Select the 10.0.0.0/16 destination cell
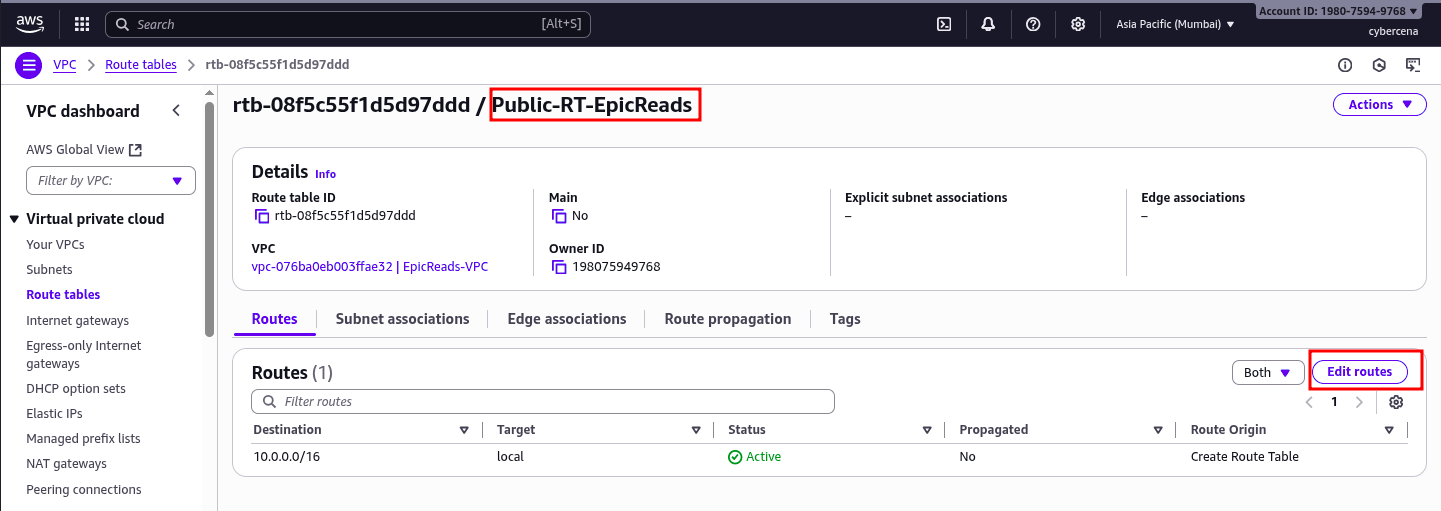The height and width of the screenshot is (511, 1441). (287, 457)
